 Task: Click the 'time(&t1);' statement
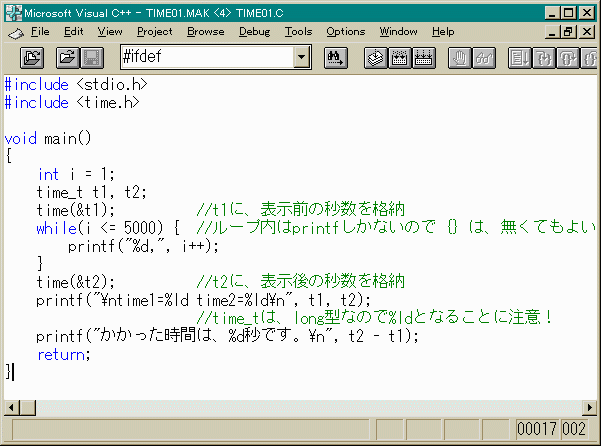[76, 210]
